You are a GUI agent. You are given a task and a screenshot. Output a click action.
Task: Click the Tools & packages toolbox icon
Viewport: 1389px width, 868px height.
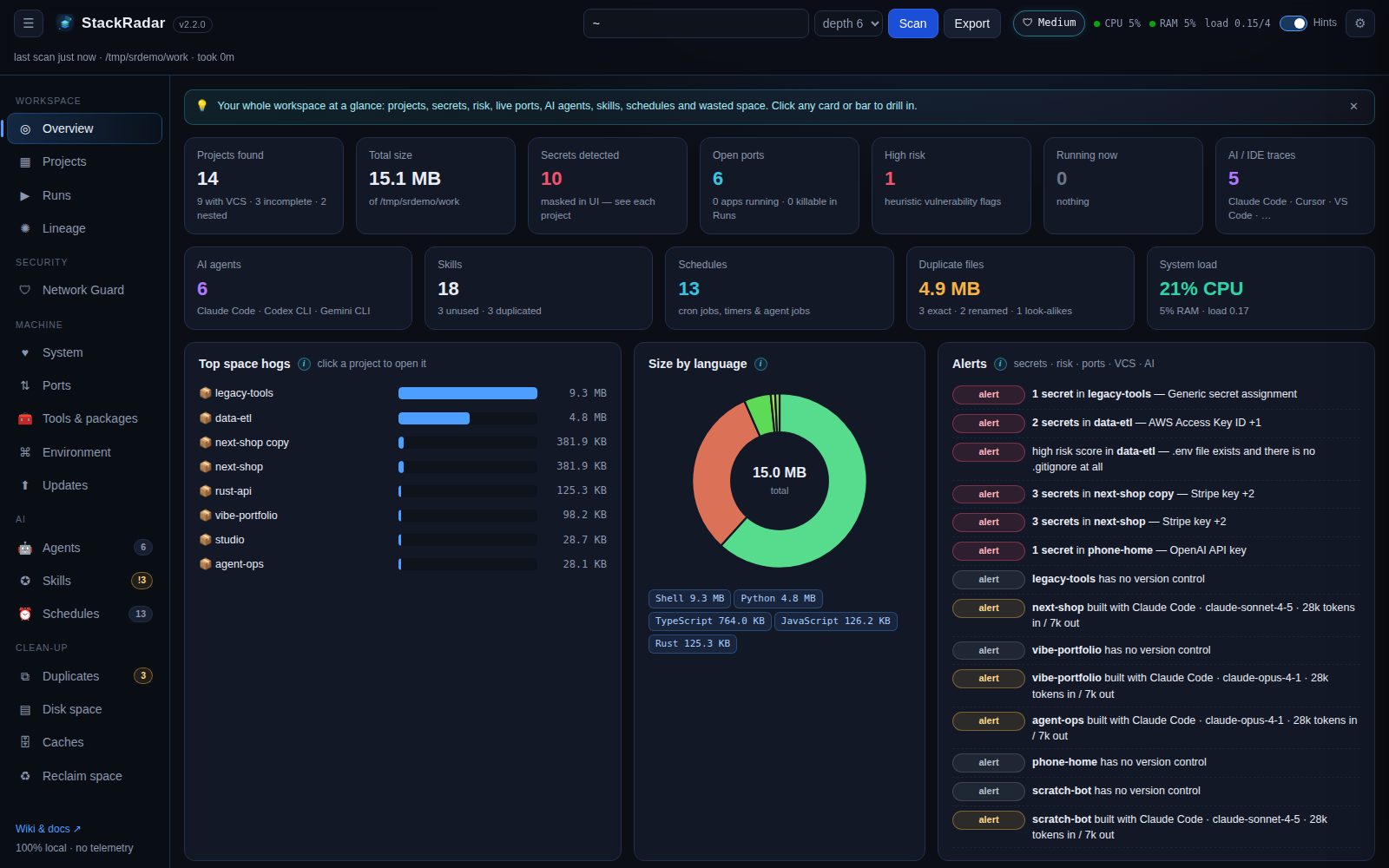pos(25,418)
